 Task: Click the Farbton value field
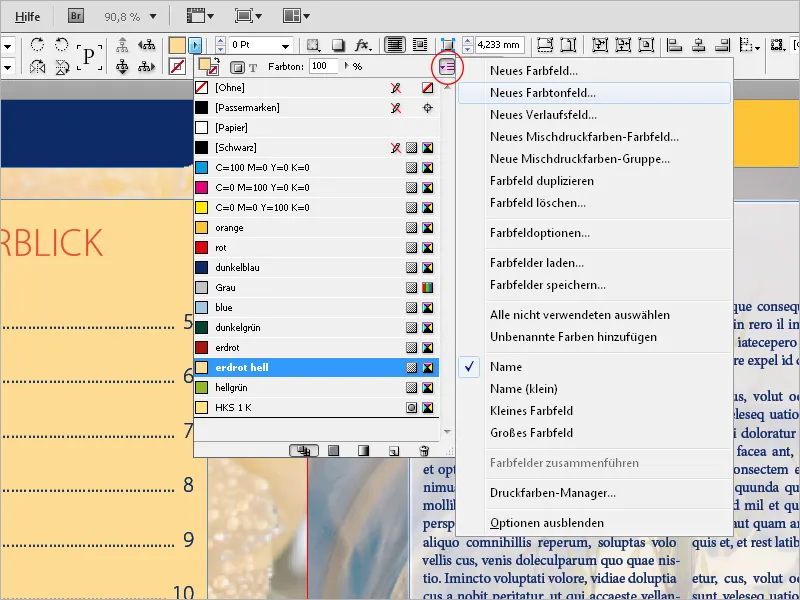pos(323,66)
